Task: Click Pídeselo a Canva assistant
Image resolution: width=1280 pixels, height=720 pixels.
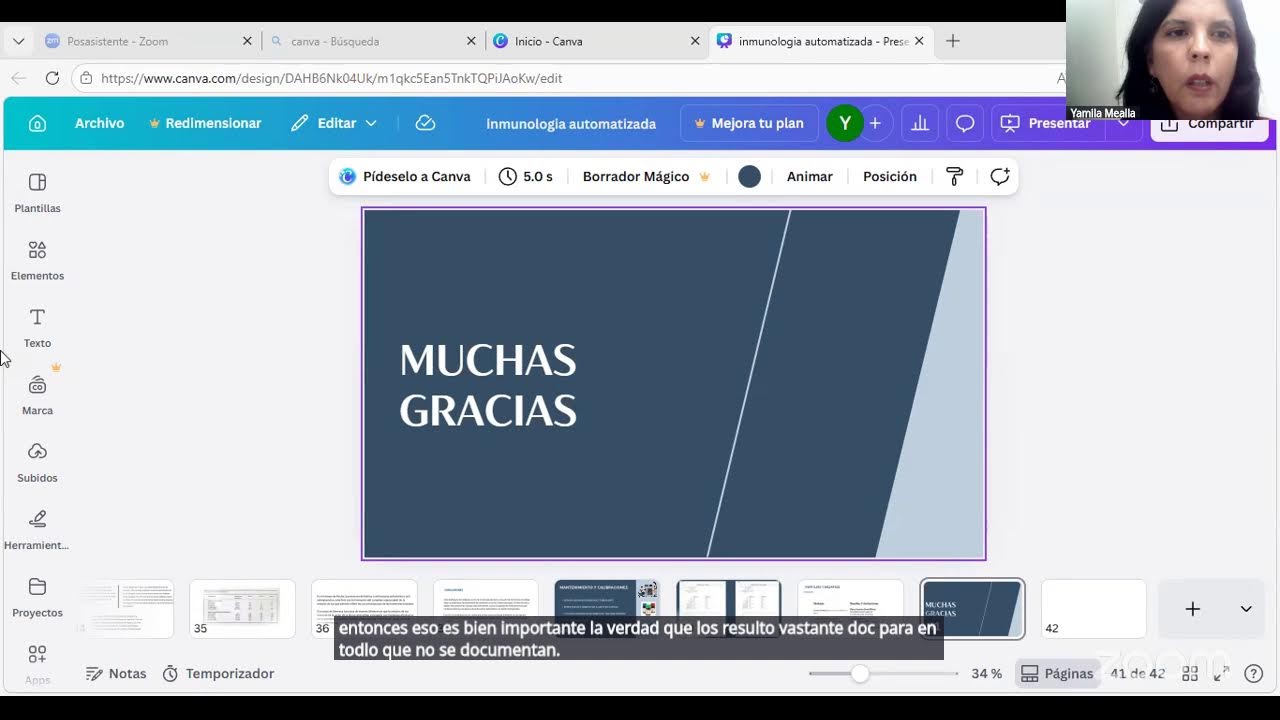Action: coord(405,176)
